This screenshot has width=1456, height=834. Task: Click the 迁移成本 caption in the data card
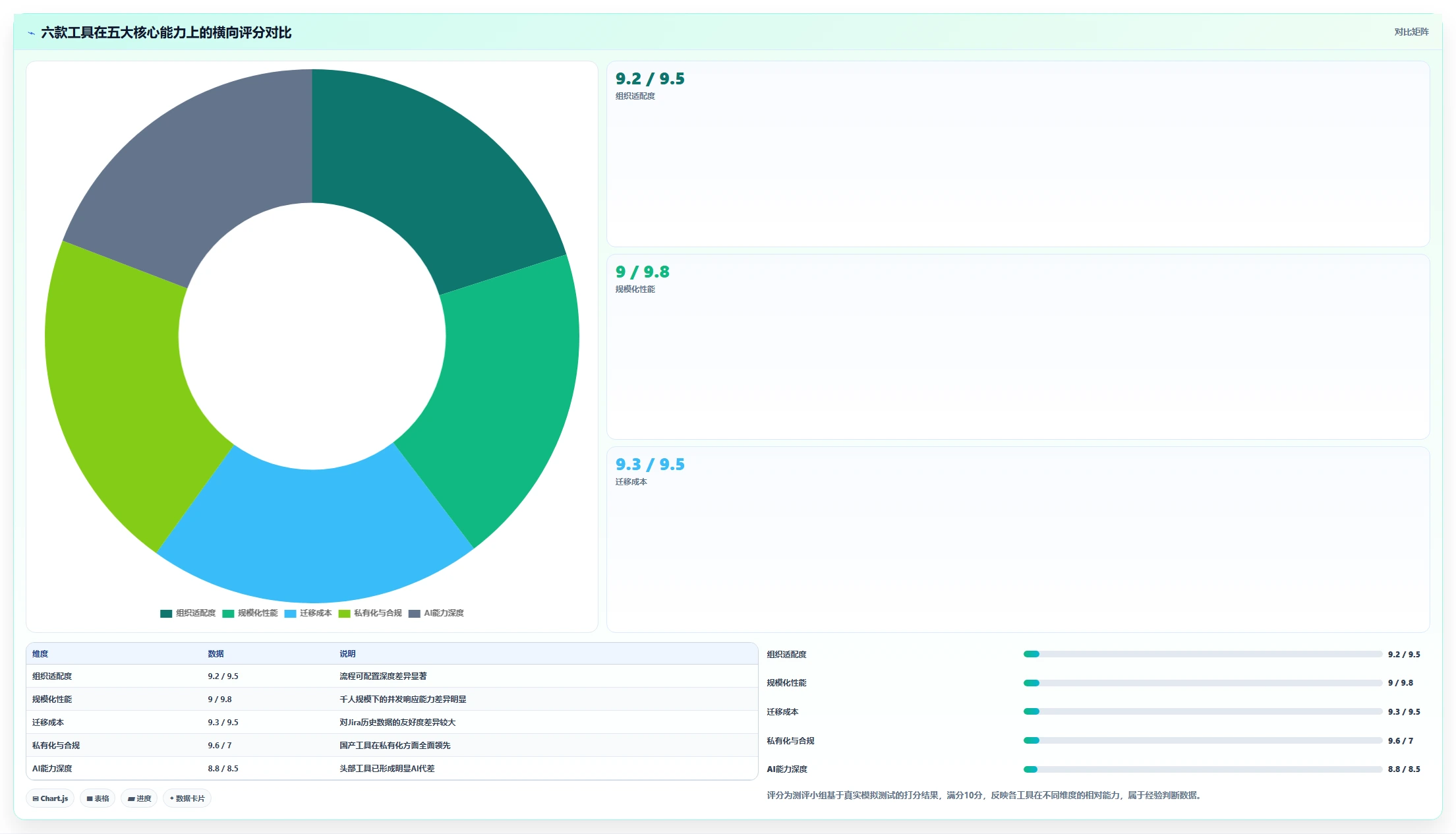(631, 482)
